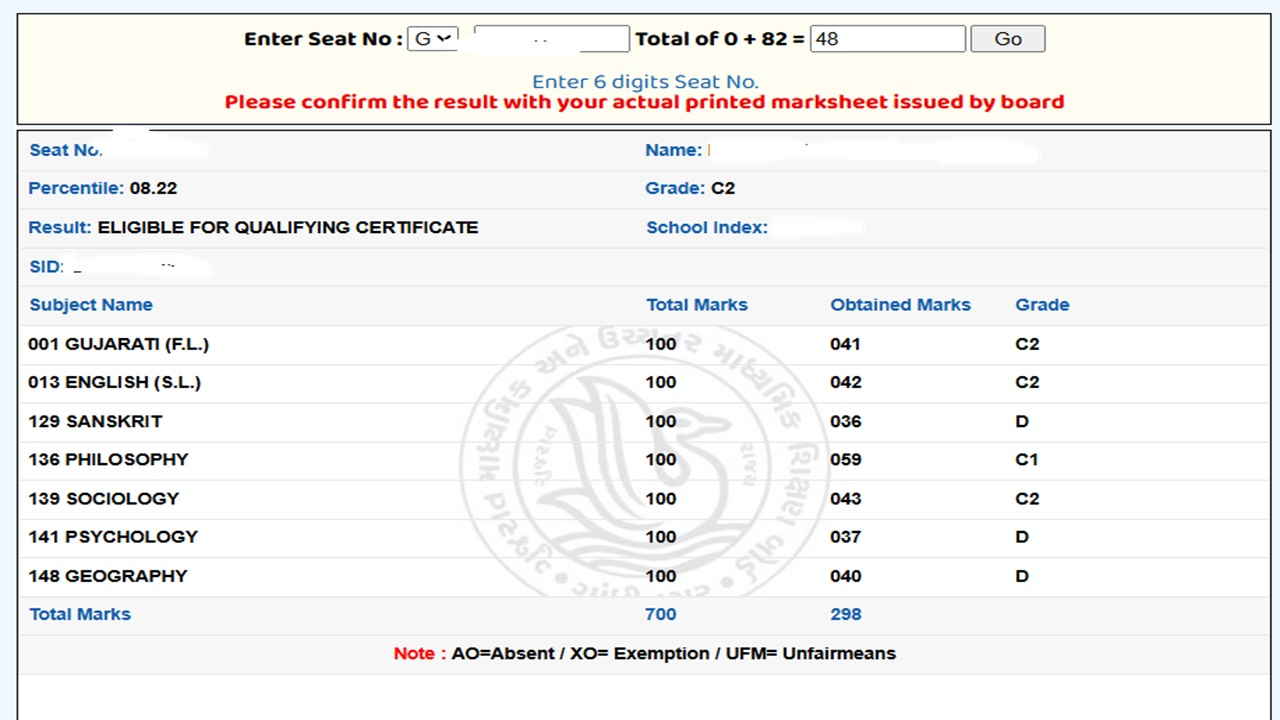Select the GEOGRAPHY row

point(107,575)
